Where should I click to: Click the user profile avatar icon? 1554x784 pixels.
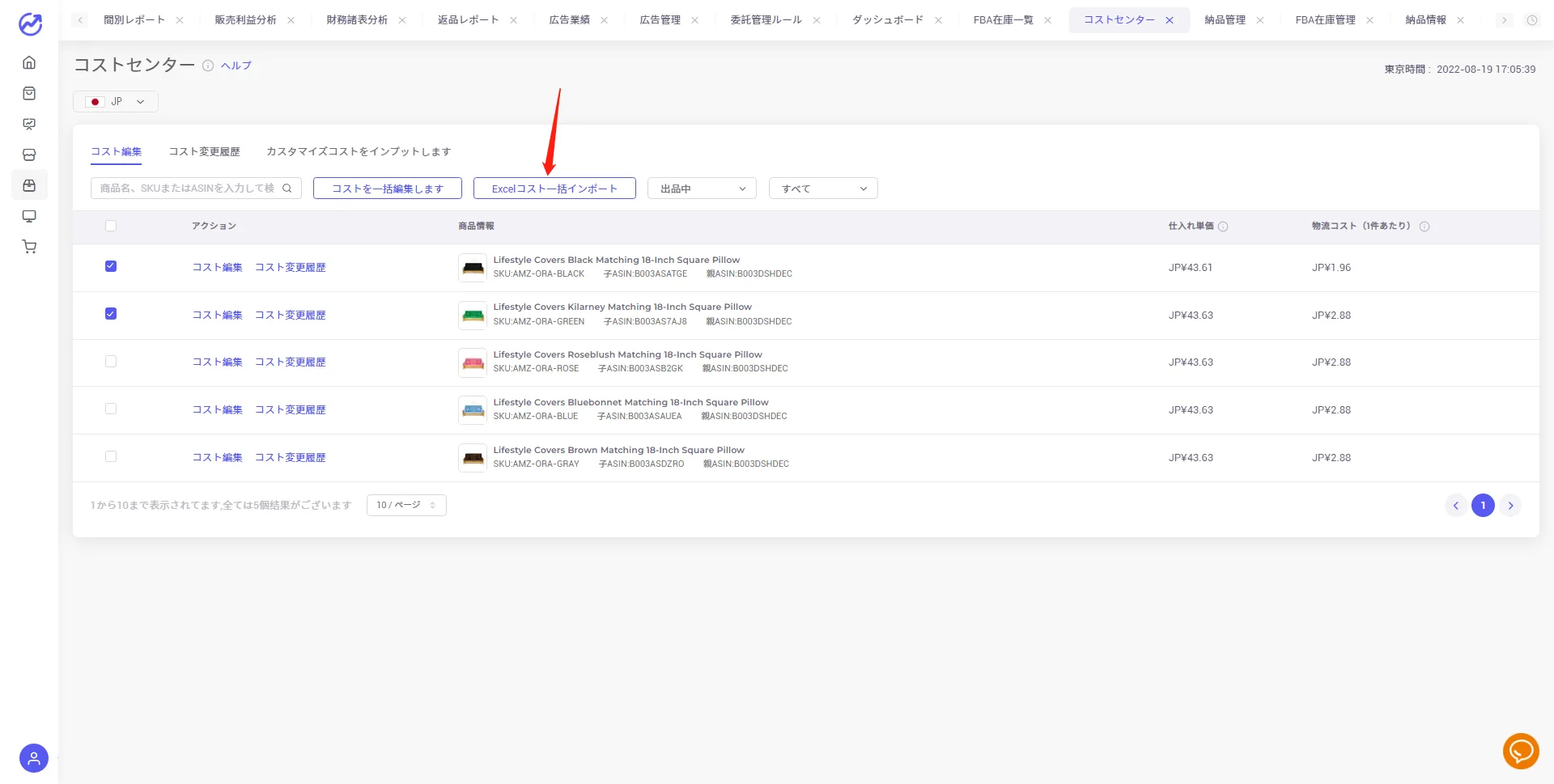[34, 758]
